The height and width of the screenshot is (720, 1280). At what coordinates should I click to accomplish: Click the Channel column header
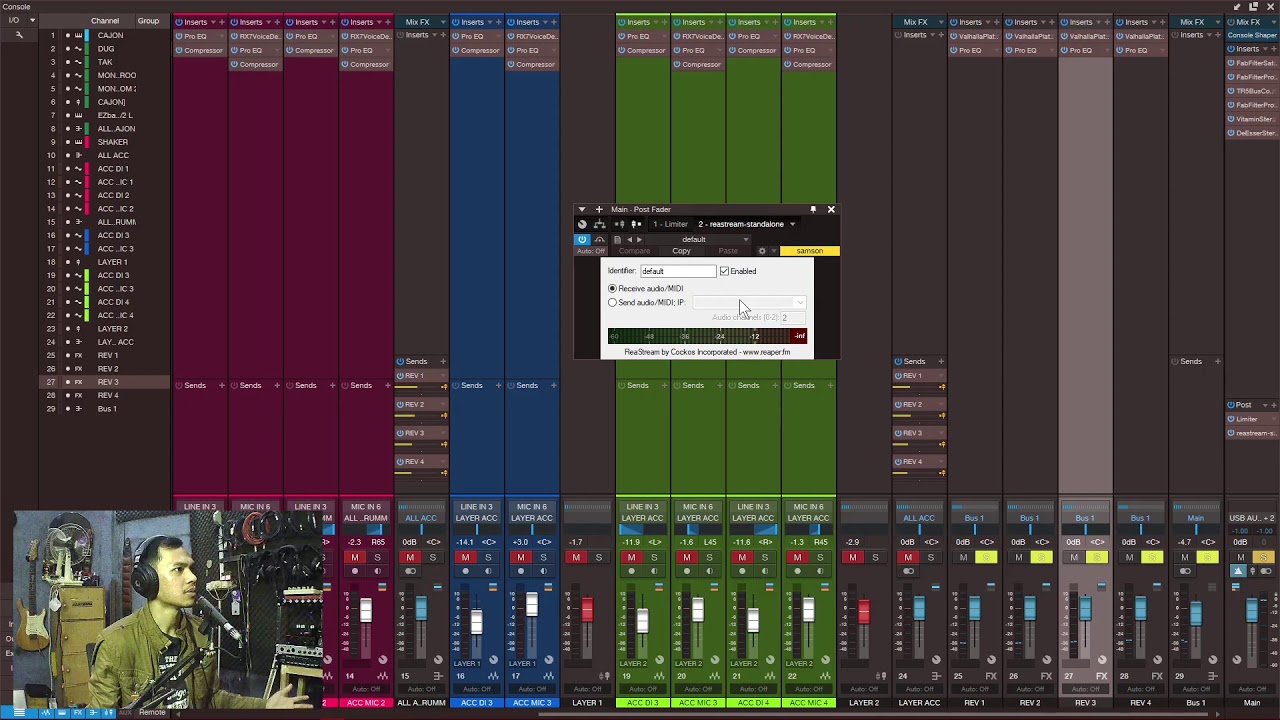pos(105,21)
